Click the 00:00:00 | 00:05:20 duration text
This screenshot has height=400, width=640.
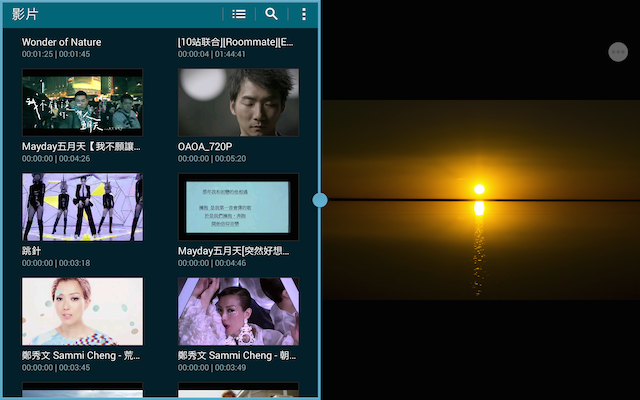(212, 159)
